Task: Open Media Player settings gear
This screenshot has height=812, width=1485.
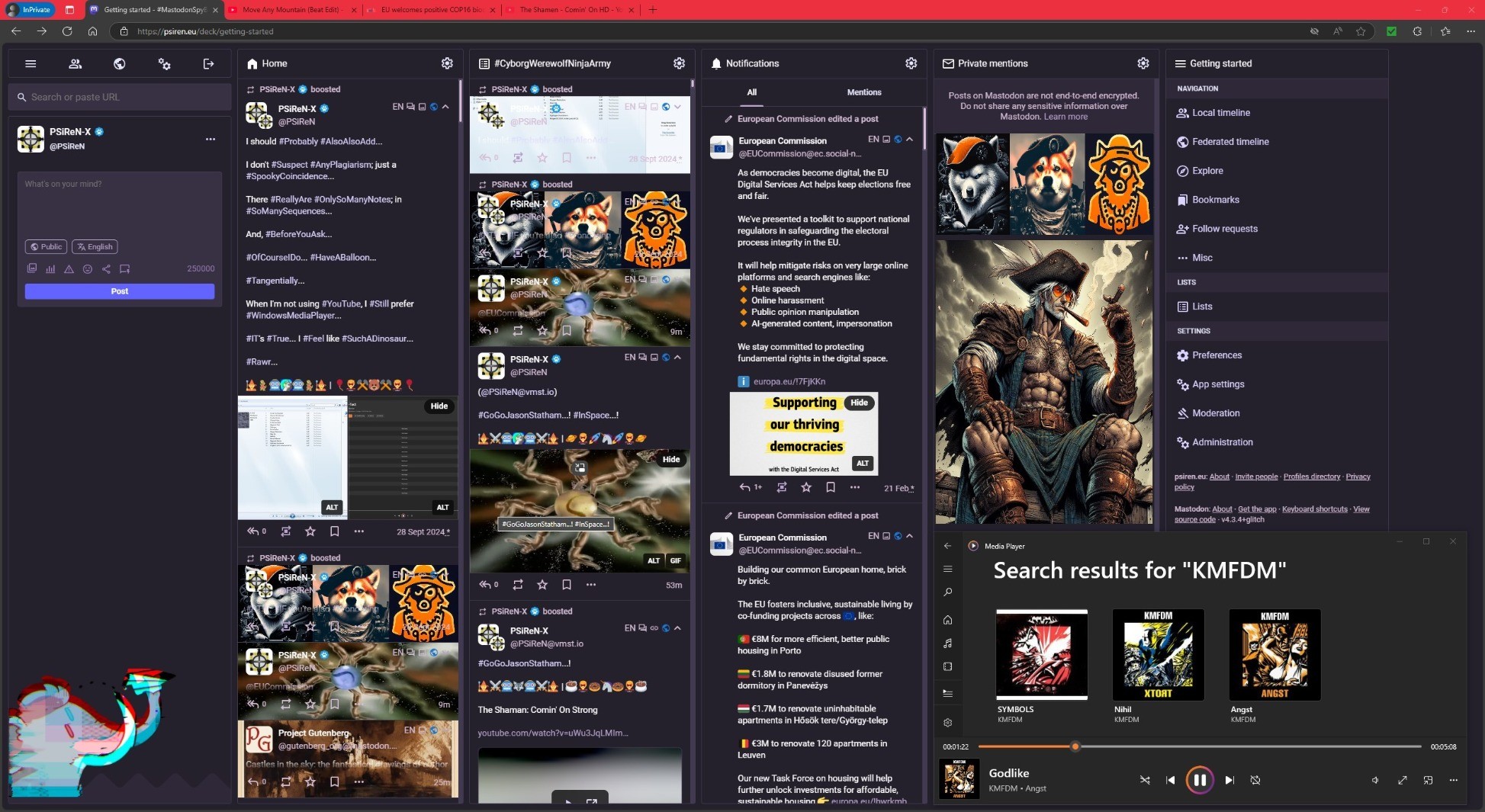Action: tap(947, 722)
